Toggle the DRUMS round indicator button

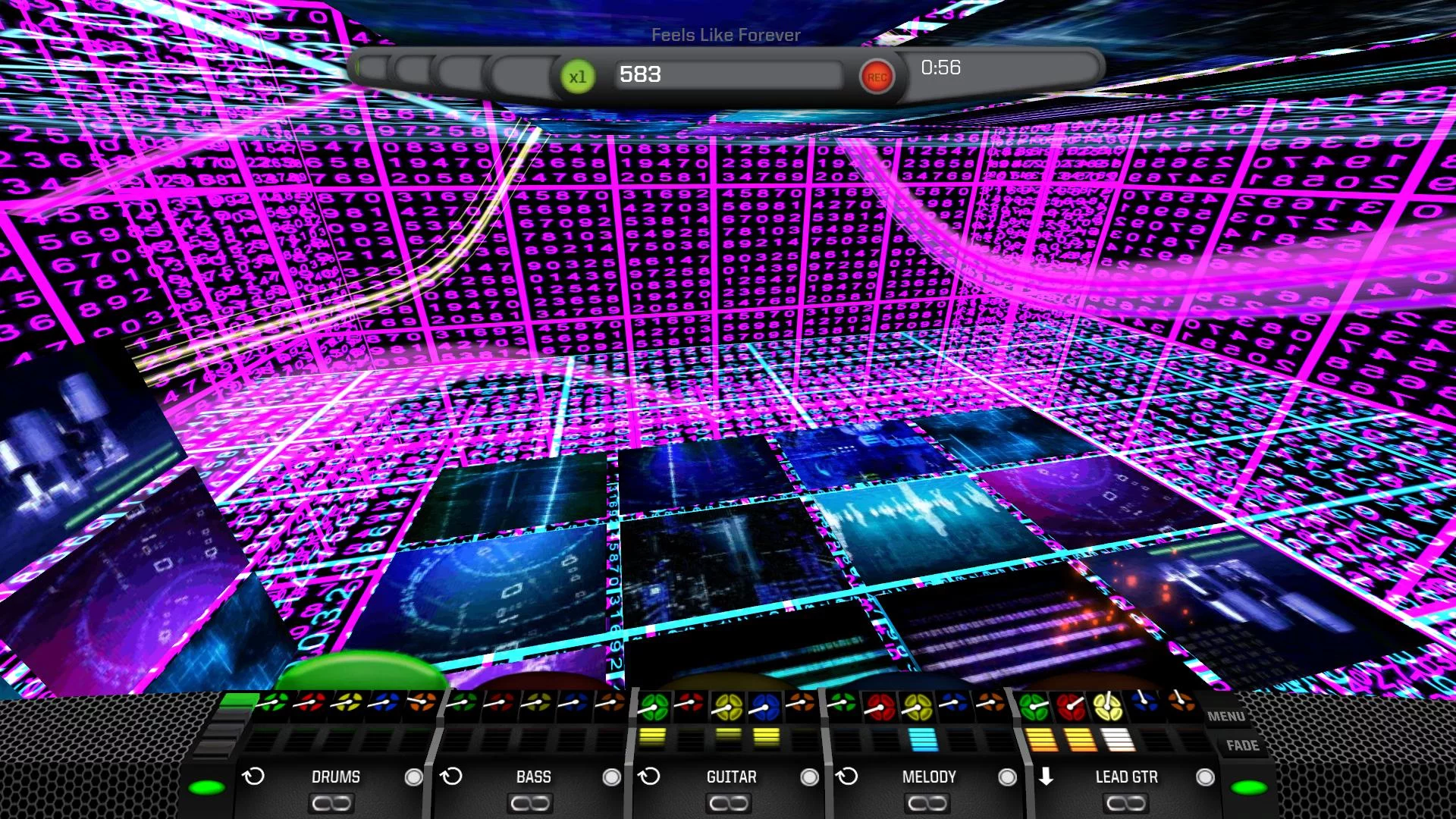coord(413,777)
